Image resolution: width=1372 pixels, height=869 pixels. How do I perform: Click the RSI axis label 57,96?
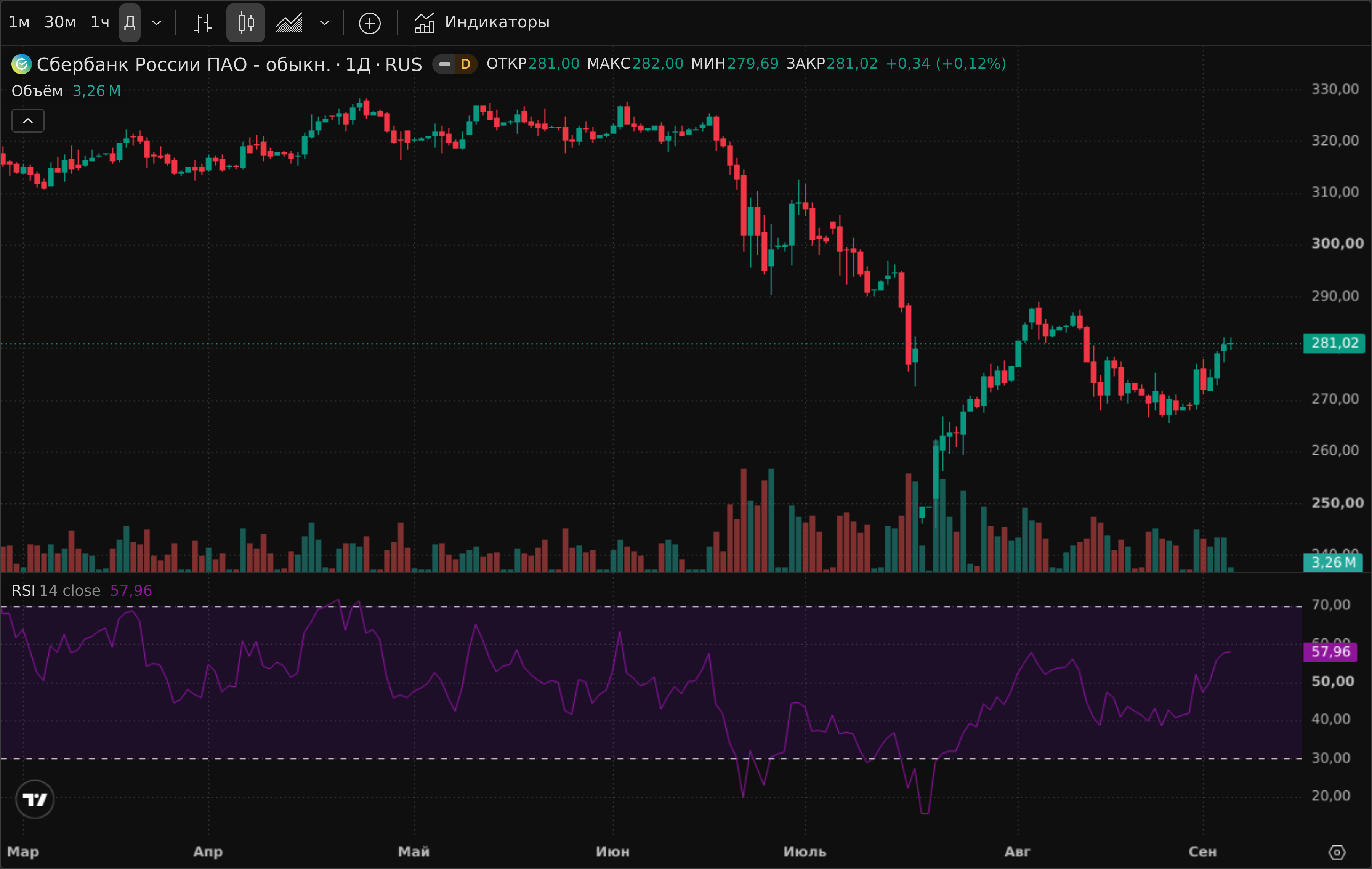point(1330,651)
